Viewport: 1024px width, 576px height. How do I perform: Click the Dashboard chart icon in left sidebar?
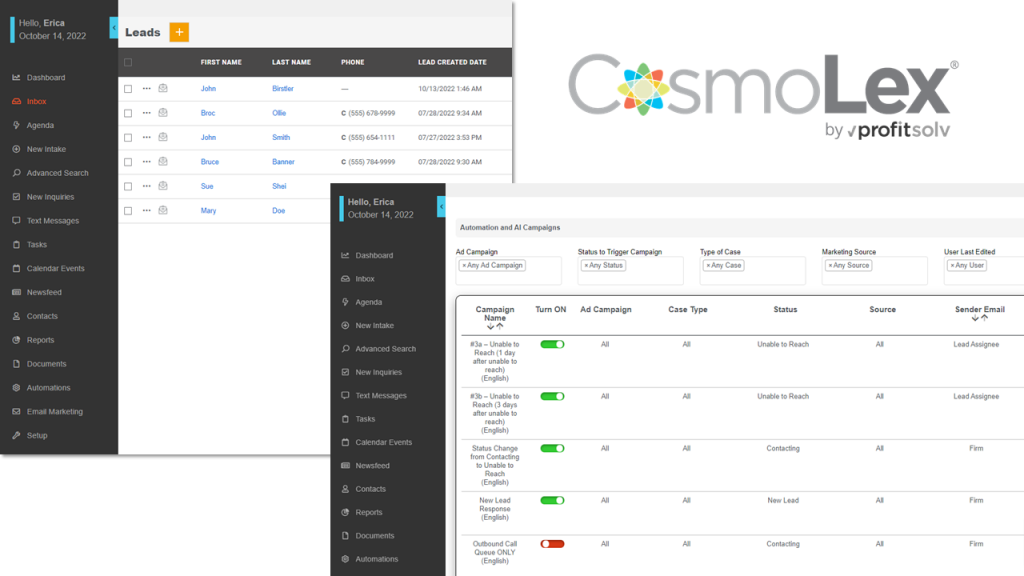(x=16, y=78)
